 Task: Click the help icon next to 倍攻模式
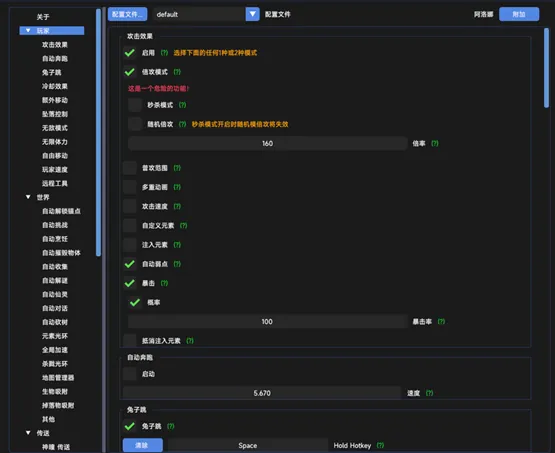pyautogui.click(x=177, y=72)
